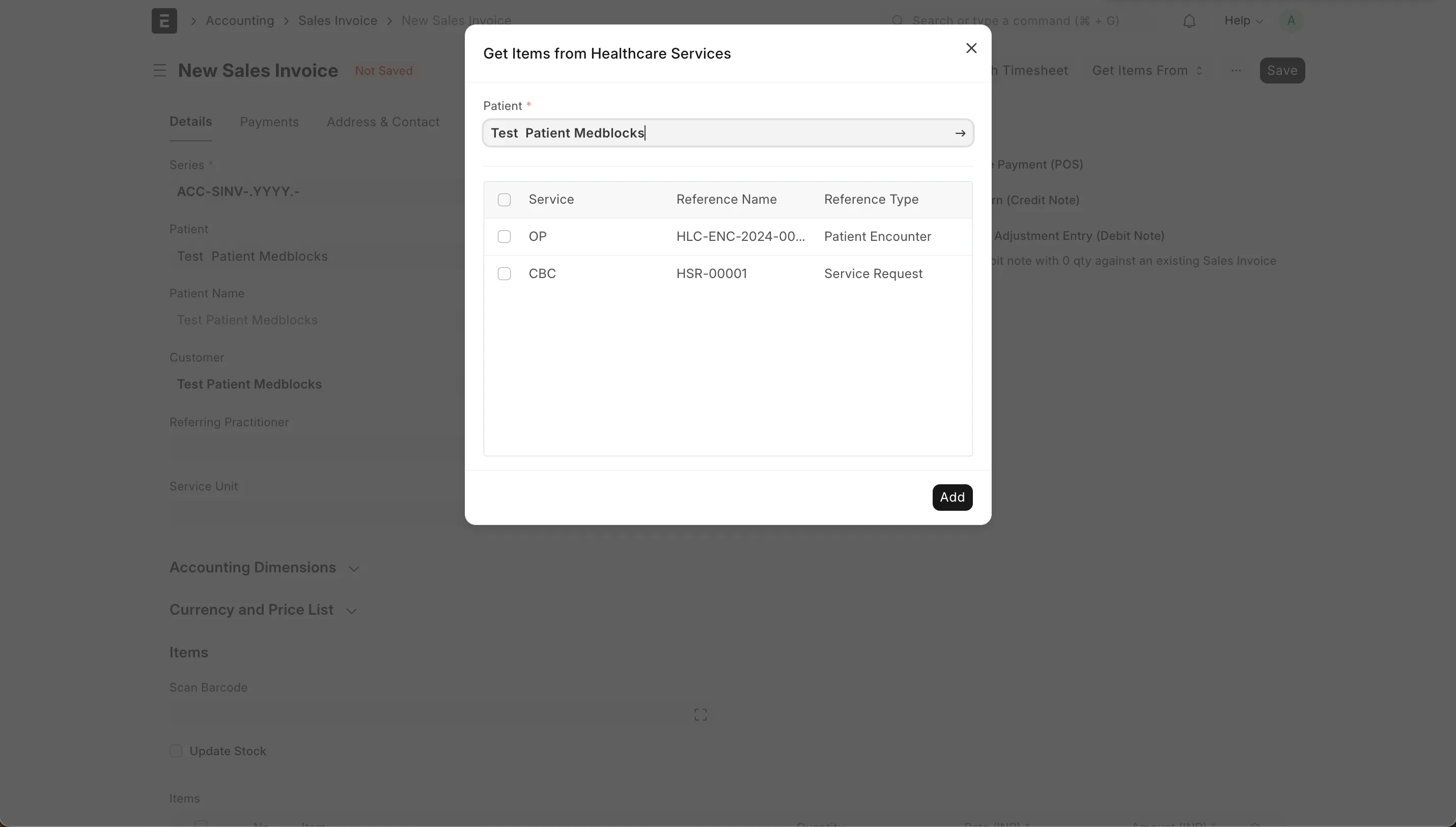Close the Get Items from Healthcare Services dialog
The height and width of the screenshot is (827, 1456).
(x=971, y=48)
